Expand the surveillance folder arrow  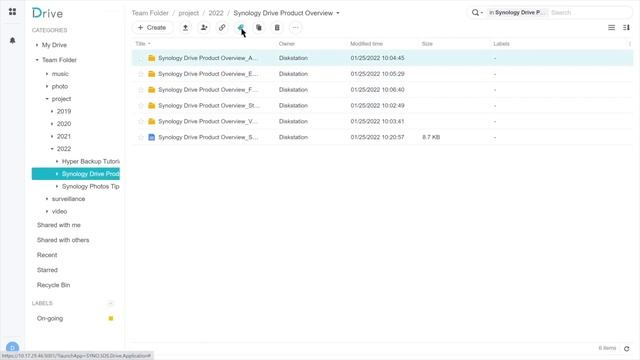(47, 199)
